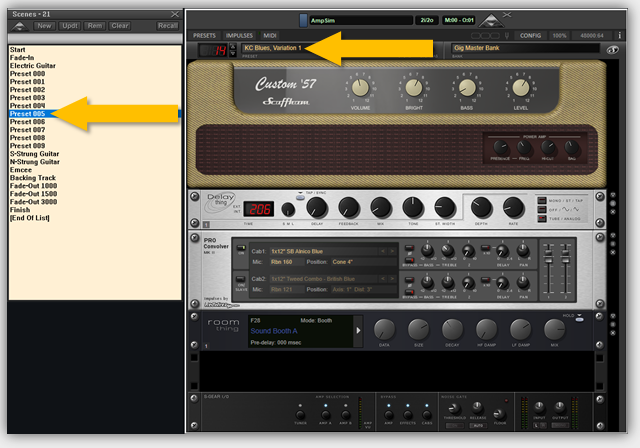This screenshot has height=448, width=640.
Task: Click the eye icon beside the bank field
Action: tap(612, 48)
